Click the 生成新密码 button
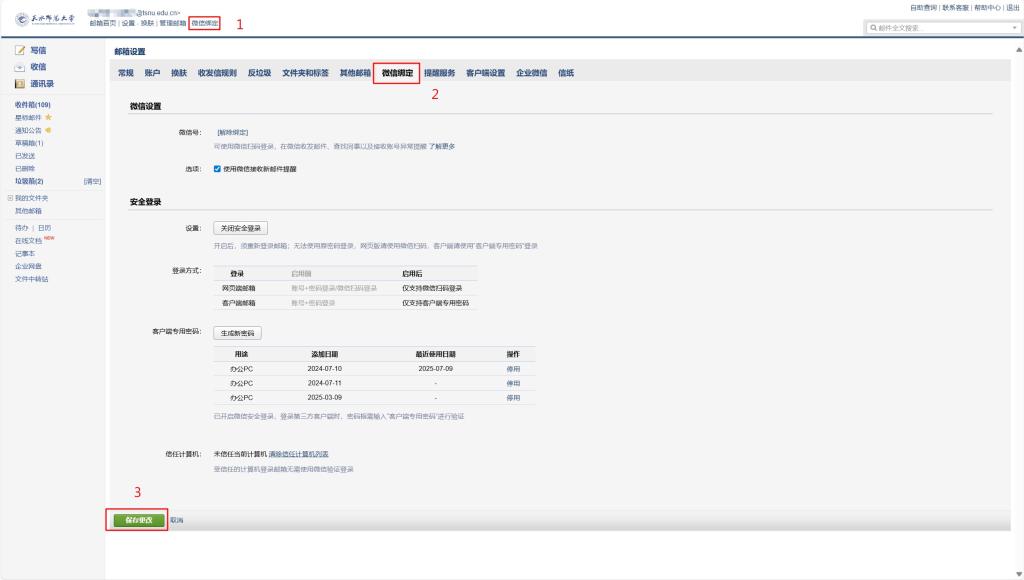The height and width of the screenshot is (580, 1024). [x=237, y=333]
